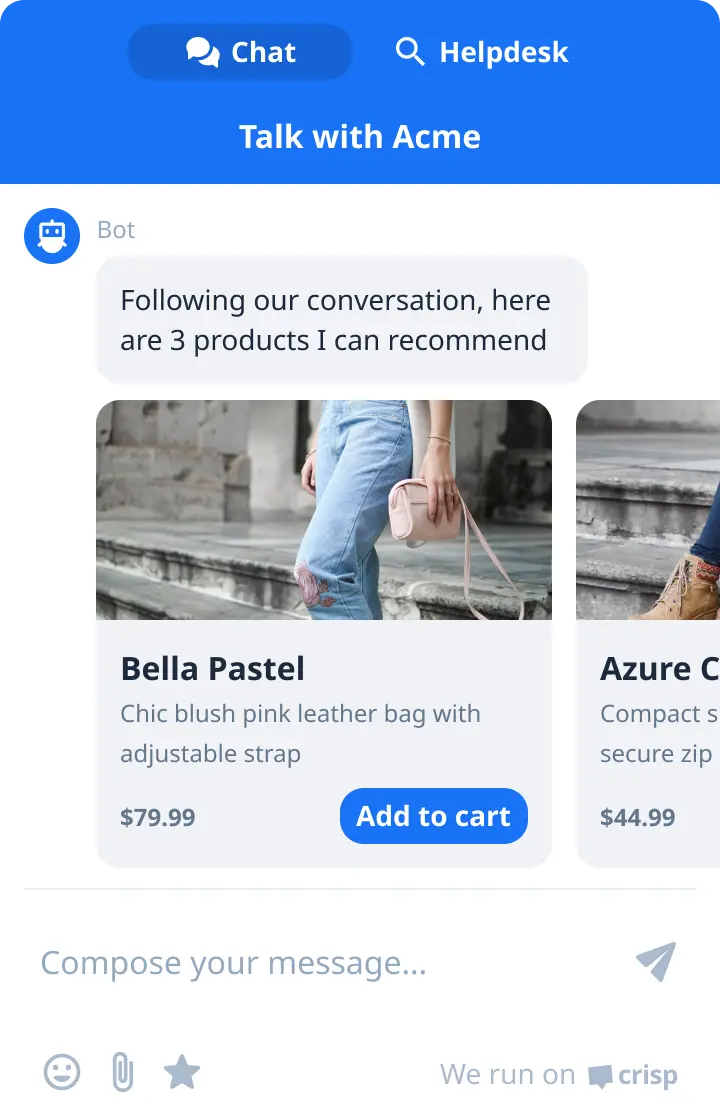Click the 'Talk with Acme' header
The height and width of the screenshot is (1120, 720).
point(360,136)
